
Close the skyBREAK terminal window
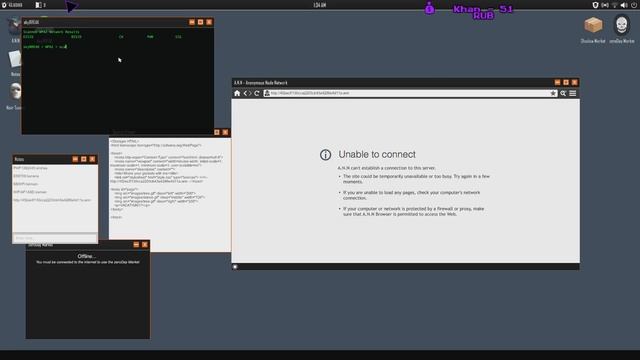(x=209, y=22)
